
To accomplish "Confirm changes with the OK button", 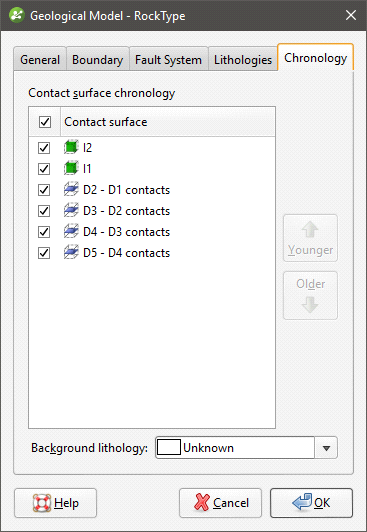I will [311, 503].
